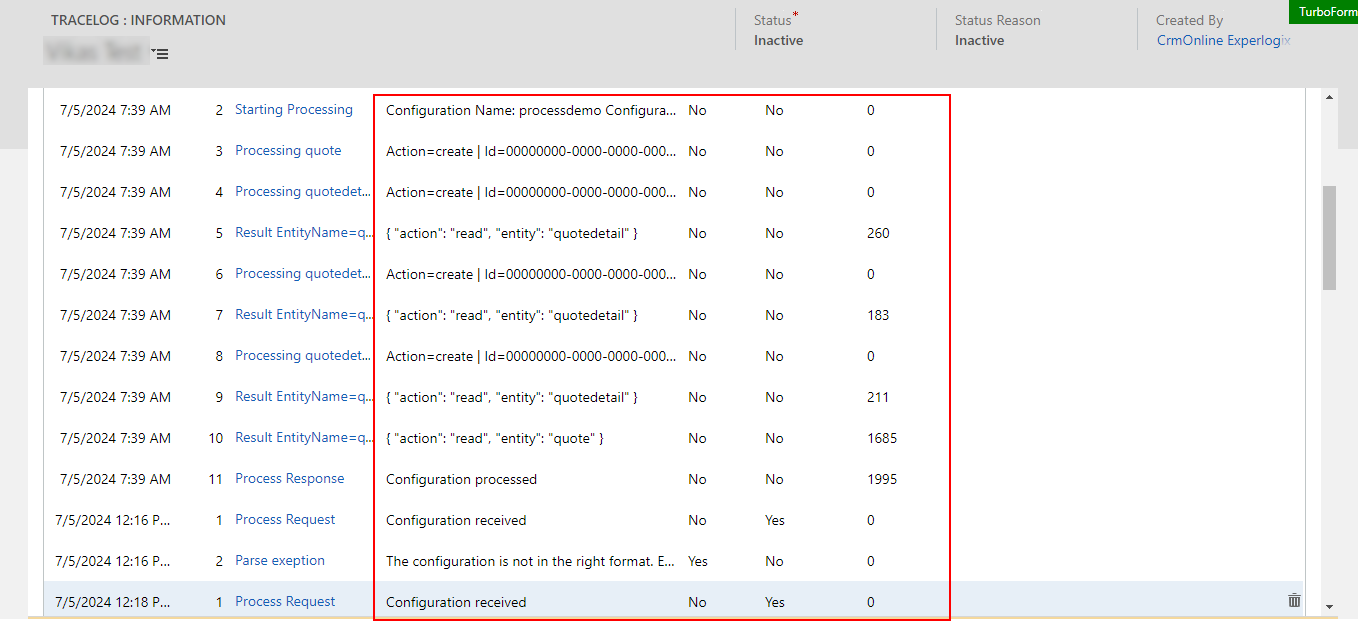The image size is (1358, 632).
Task: Click the grid's scroll-up arrow
Action: pos(1329,97)
